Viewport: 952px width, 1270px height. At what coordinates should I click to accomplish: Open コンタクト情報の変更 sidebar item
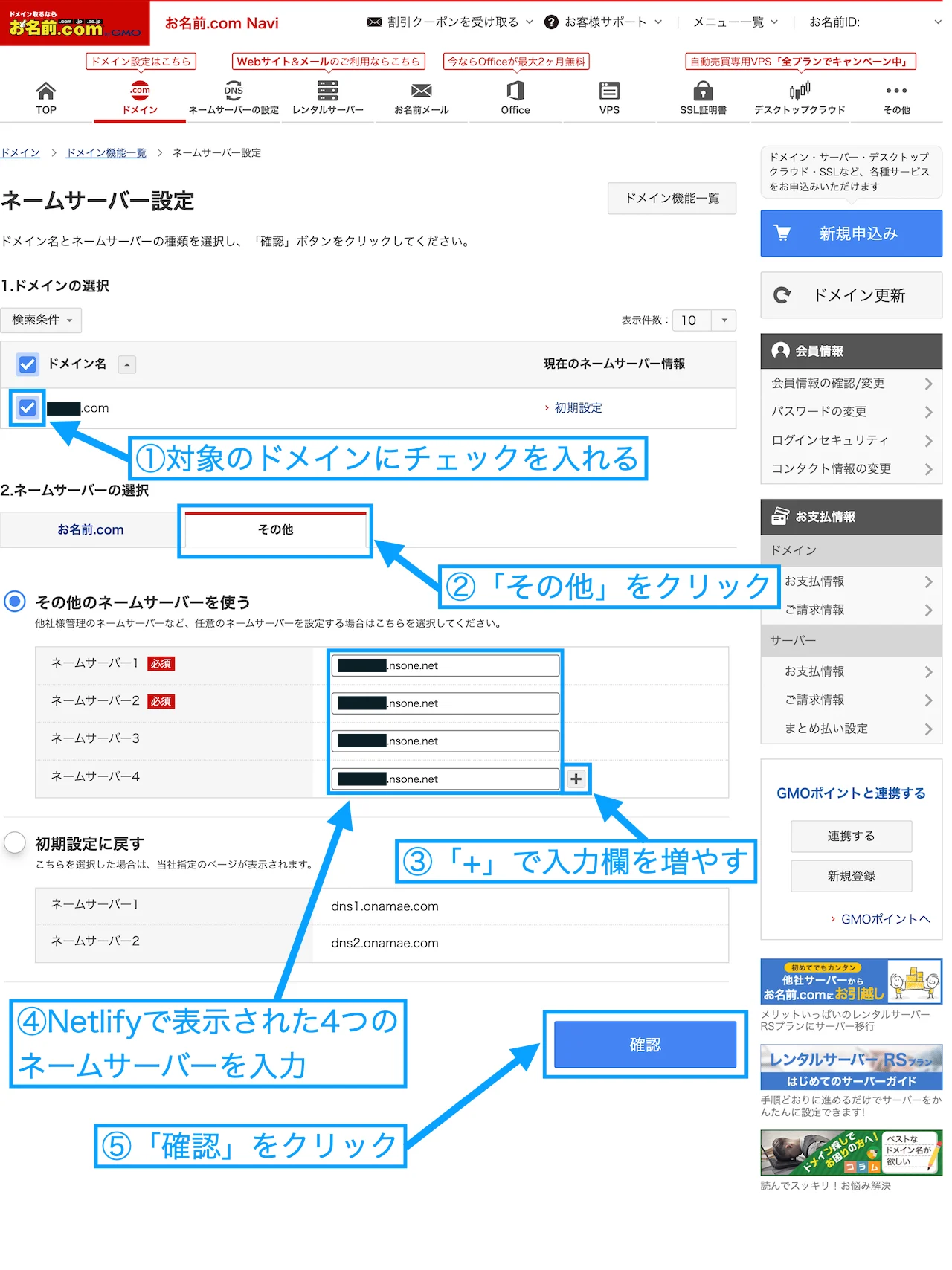click(x=851, y=468)
